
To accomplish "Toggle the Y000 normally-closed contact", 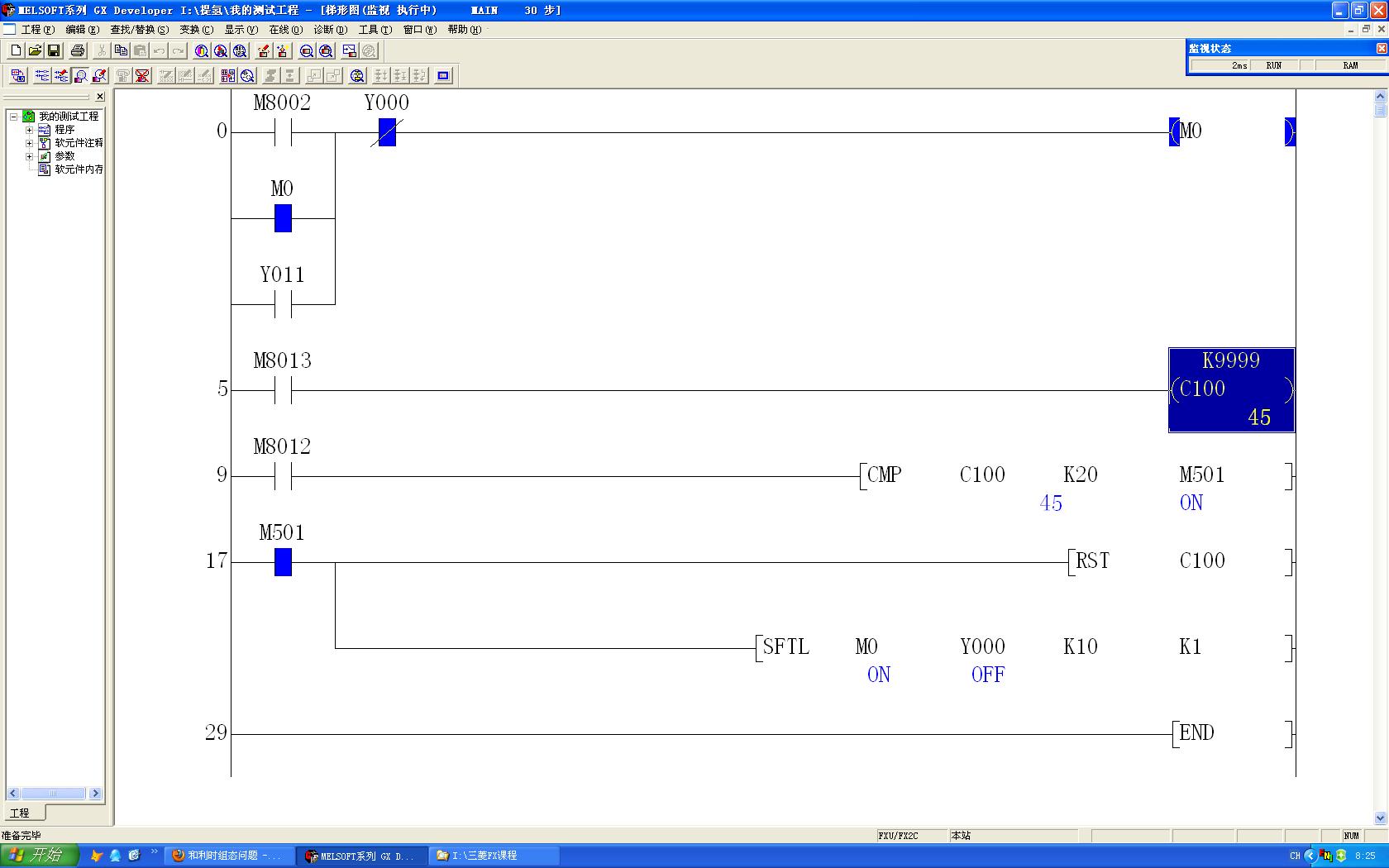I will click(x=387, y=132).
